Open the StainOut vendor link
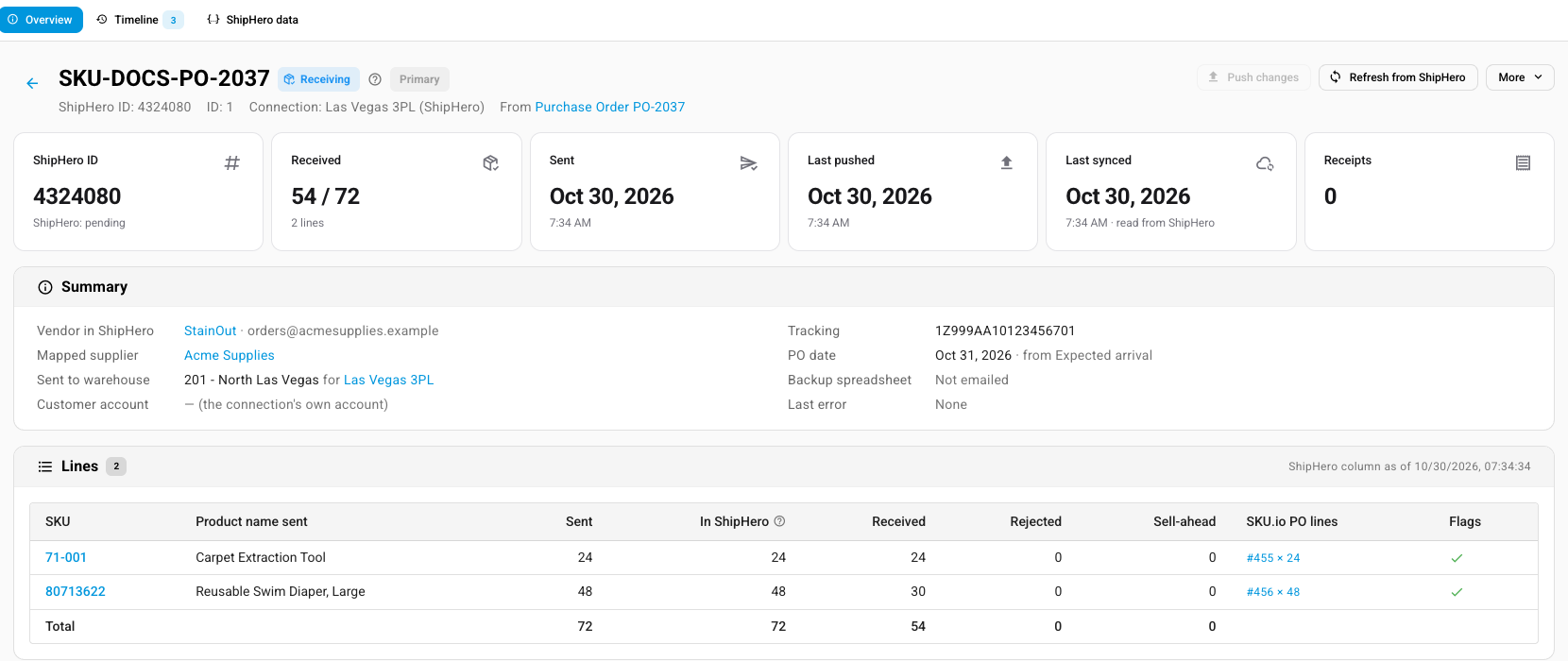This screenshot has width=1568, height=661. [x=211, y=330]
